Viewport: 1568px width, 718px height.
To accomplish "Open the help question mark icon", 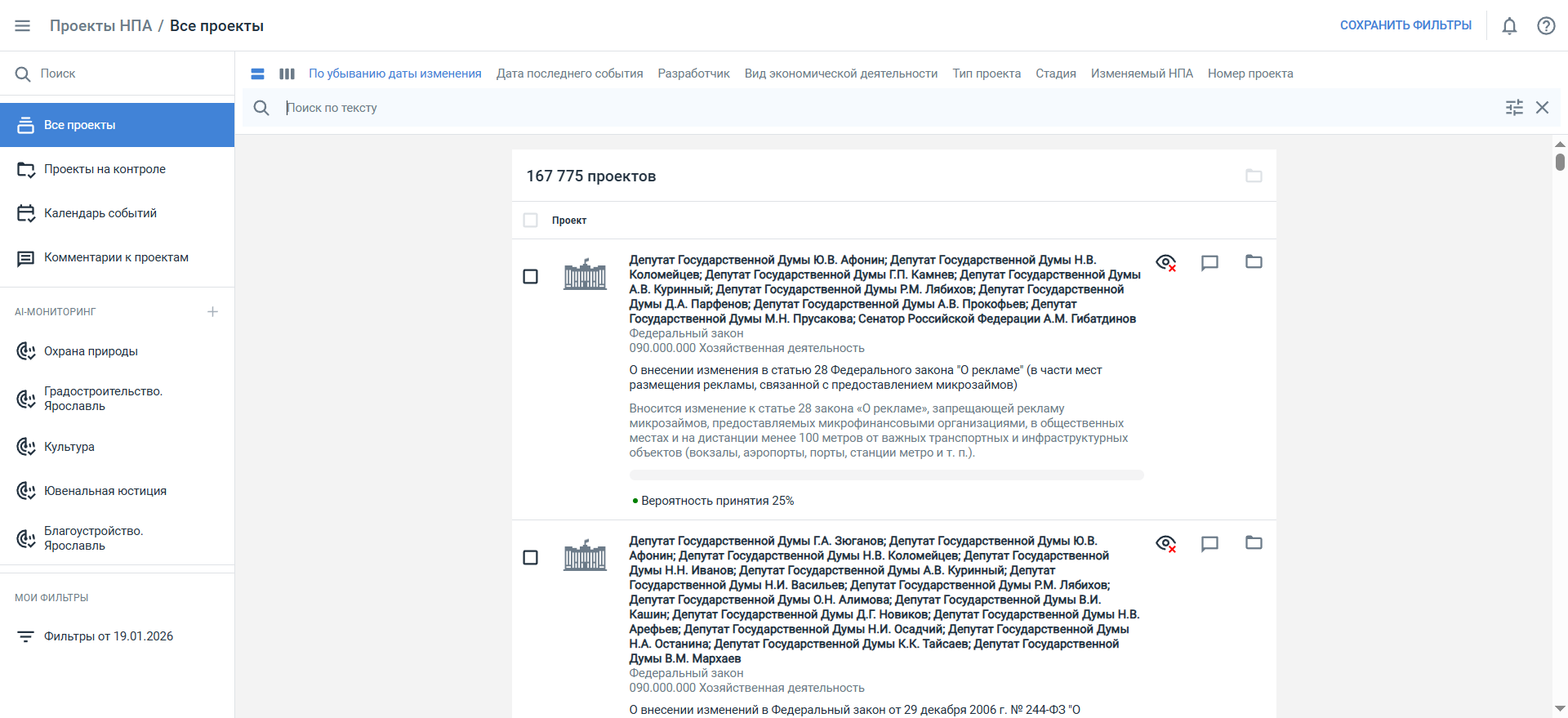I will pos(1546,26).
